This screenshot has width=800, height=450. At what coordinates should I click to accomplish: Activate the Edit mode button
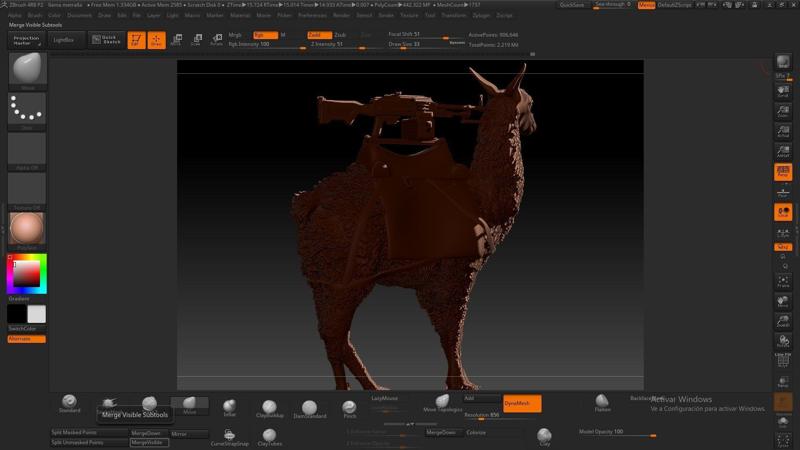(x=136, y=40)
